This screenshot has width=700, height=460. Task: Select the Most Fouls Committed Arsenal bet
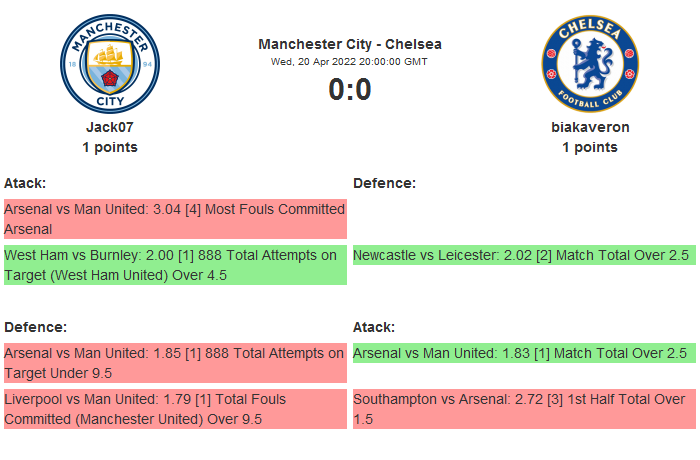pos(175,219)
